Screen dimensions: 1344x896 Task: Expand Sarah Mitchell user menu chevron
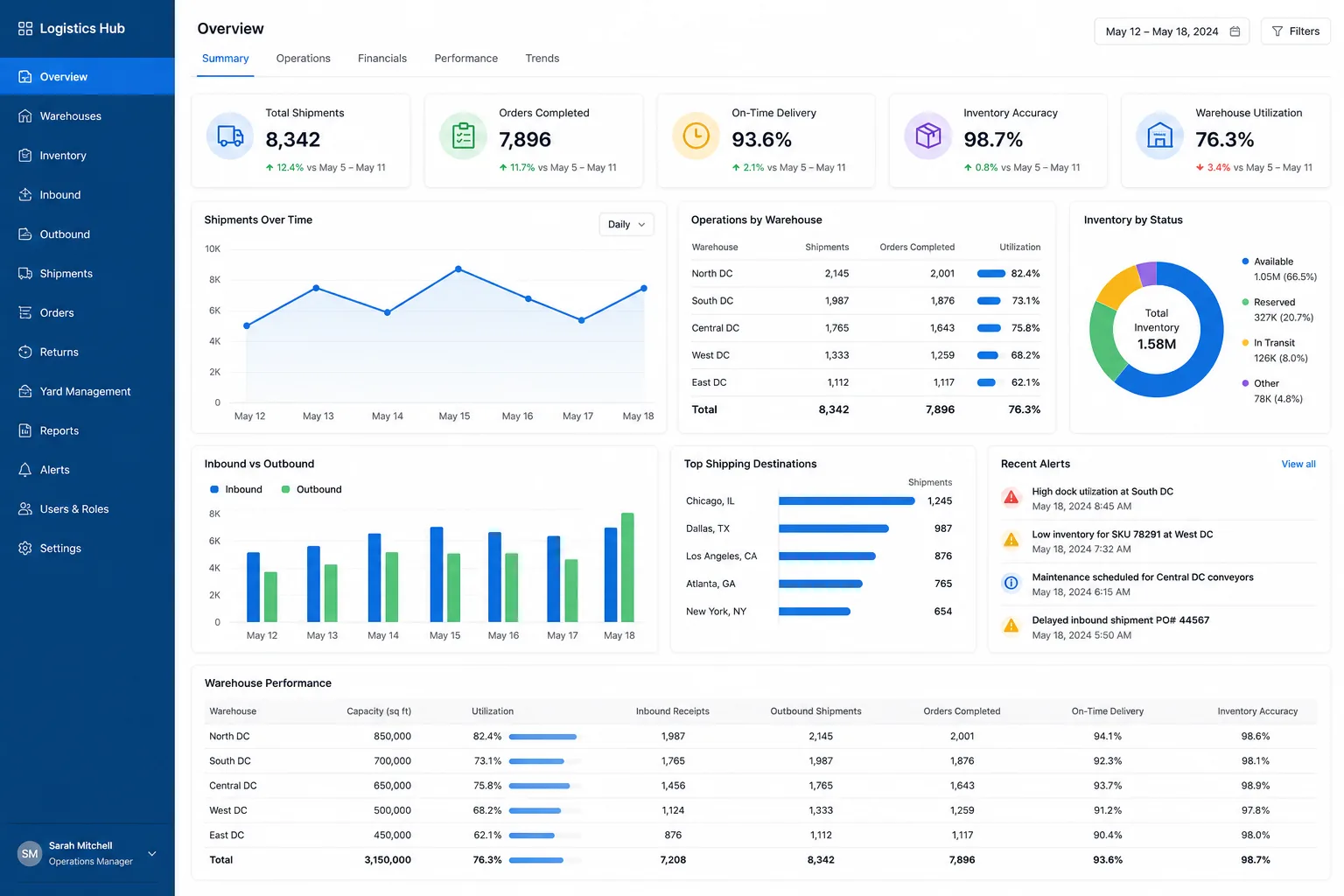152,854
